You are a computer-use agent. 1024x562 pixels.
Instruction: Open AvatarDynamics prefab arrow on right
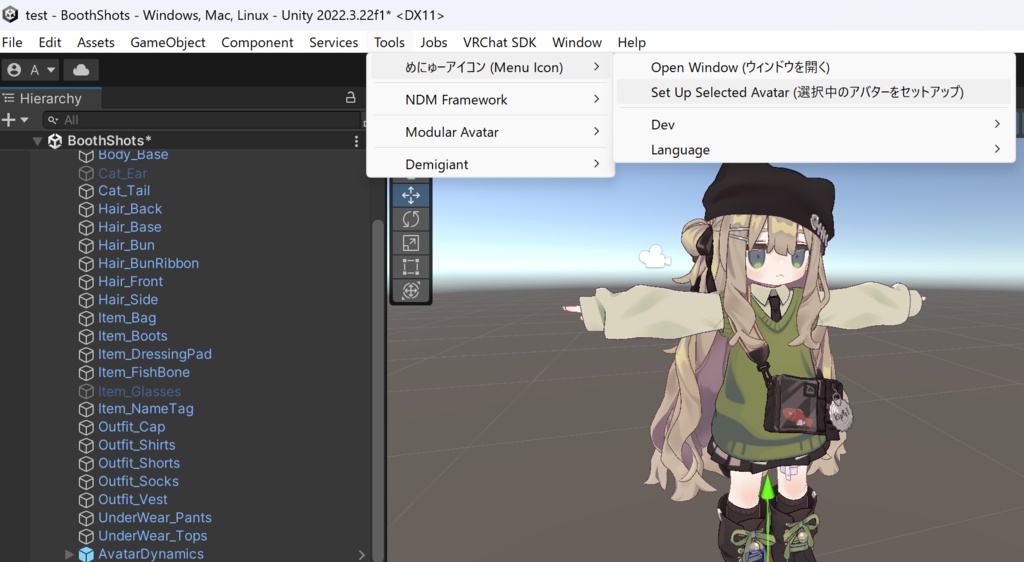pyautogui.click(x=362, y=555)
